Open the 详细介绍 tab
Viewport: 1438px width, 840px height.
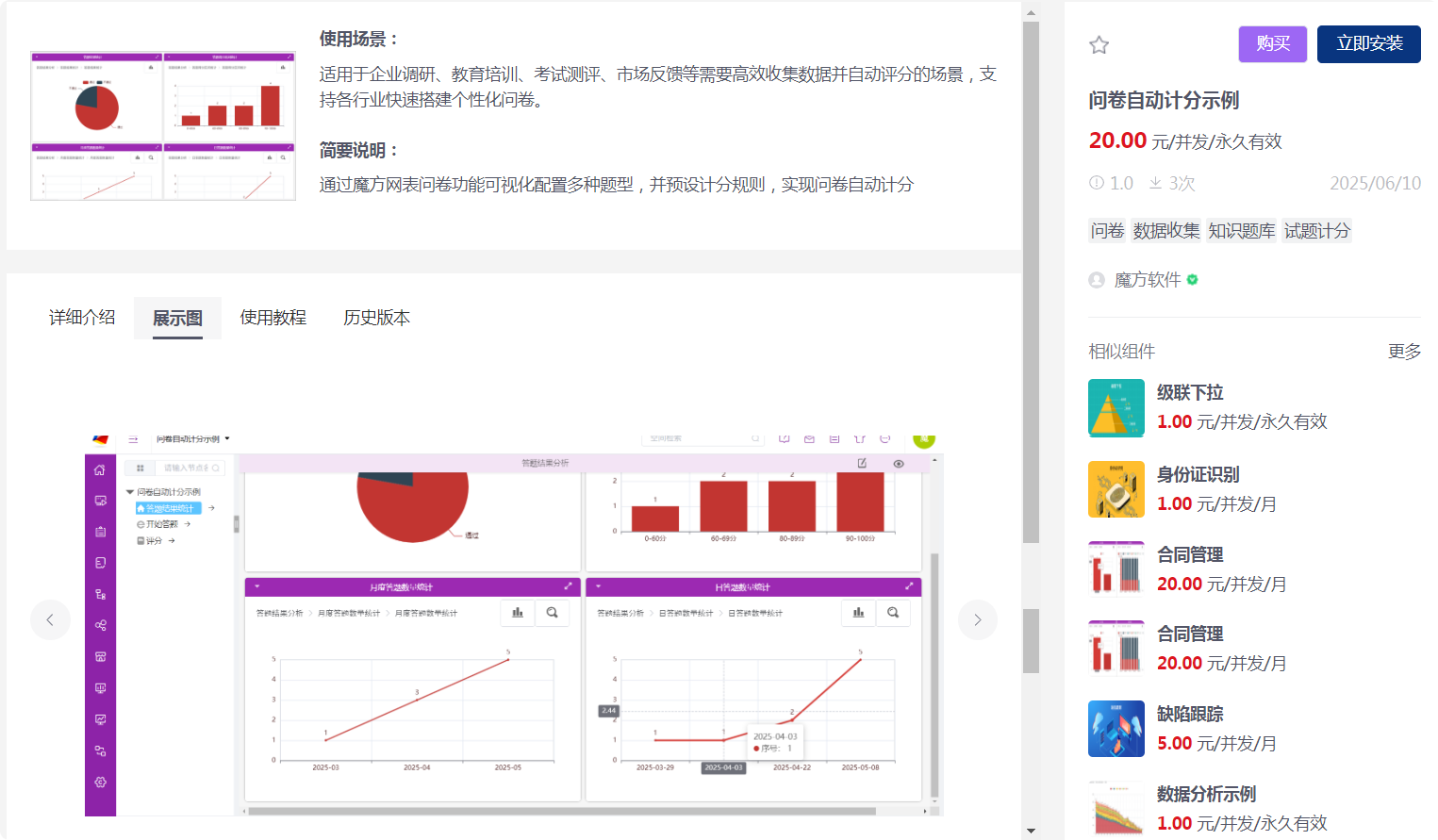pos(82,318)
